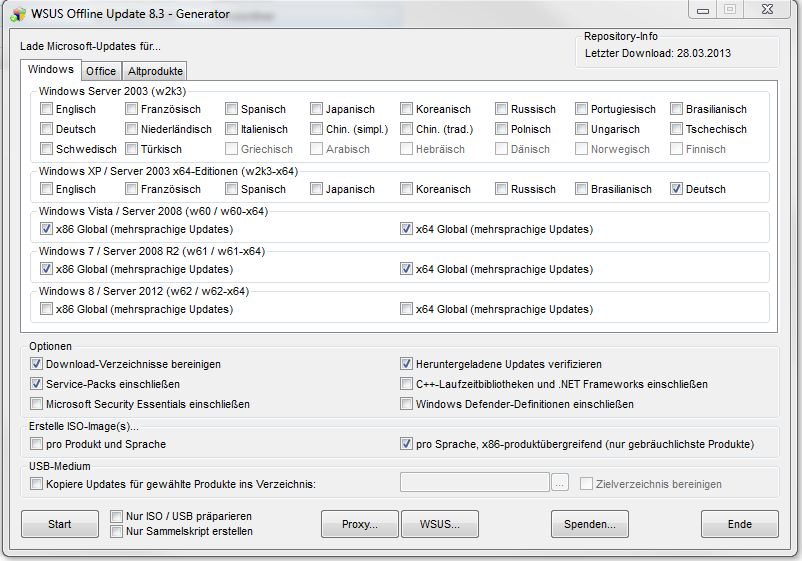
Task: Open the Altprodukte tab
Action: [x=155, y=71]
